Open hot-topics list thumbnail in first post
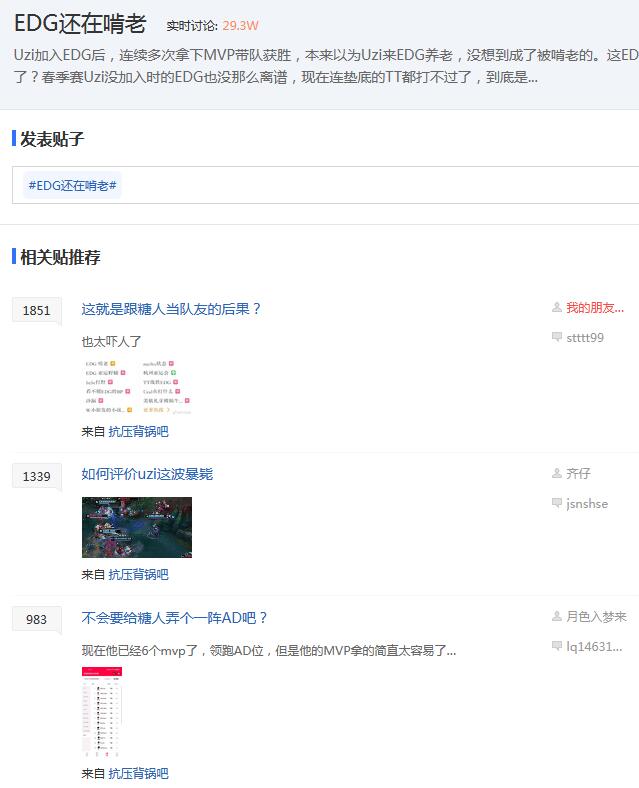Image resolution: width=639 pixels, height=788 pixels. (x=137, y=387)
